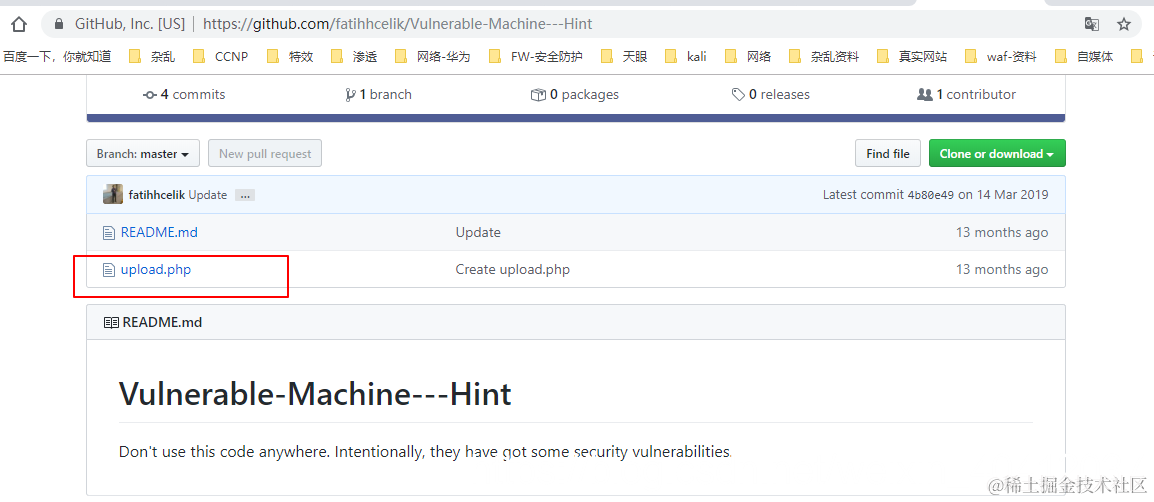Image resolution: width=1154 pixels, height=502 pixels.
Task: Open the 特效 bookmark folder
Action: click(x=291, y=57)
